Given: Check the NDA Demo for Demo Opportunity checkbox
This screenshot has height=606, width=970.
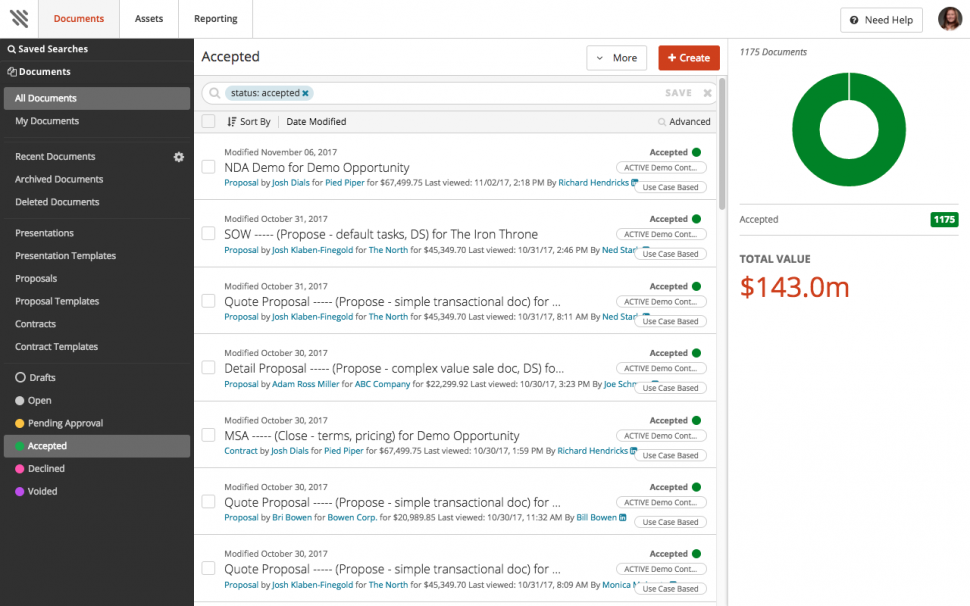Looking at the screenshot, I should (208, 167).
